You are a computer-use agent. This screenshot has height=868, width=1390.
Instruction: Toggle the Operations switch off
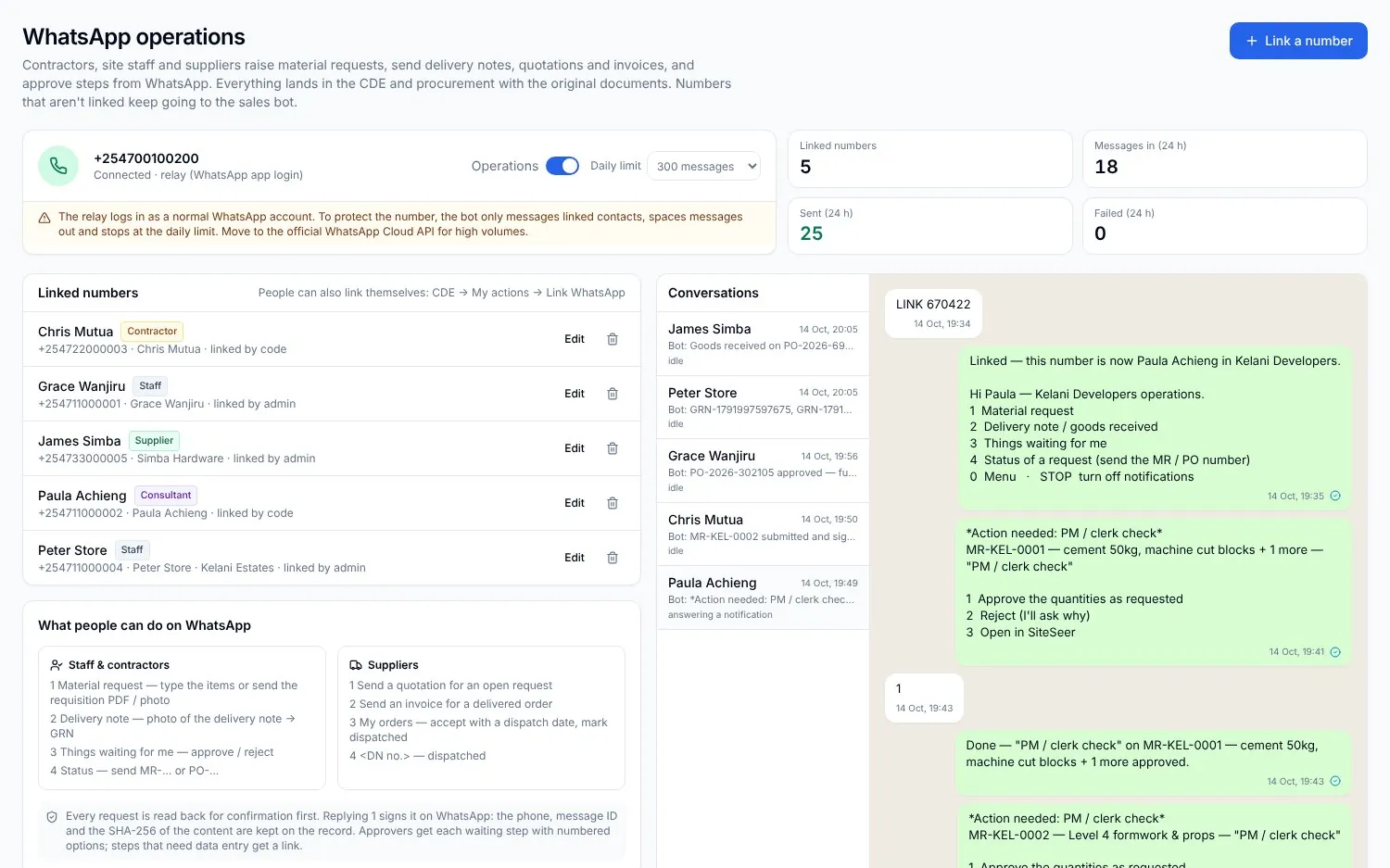pos(562,166)
